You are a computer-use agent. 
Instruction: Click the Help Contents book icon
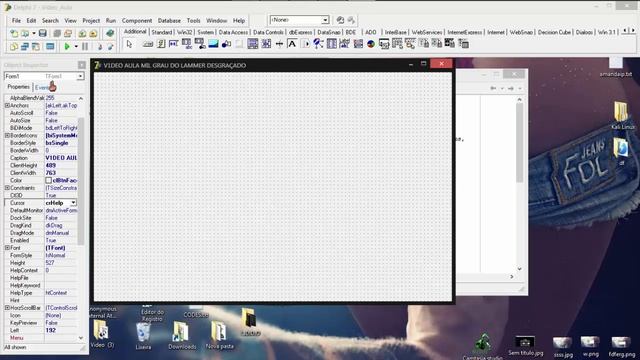[x=110, y=33]
